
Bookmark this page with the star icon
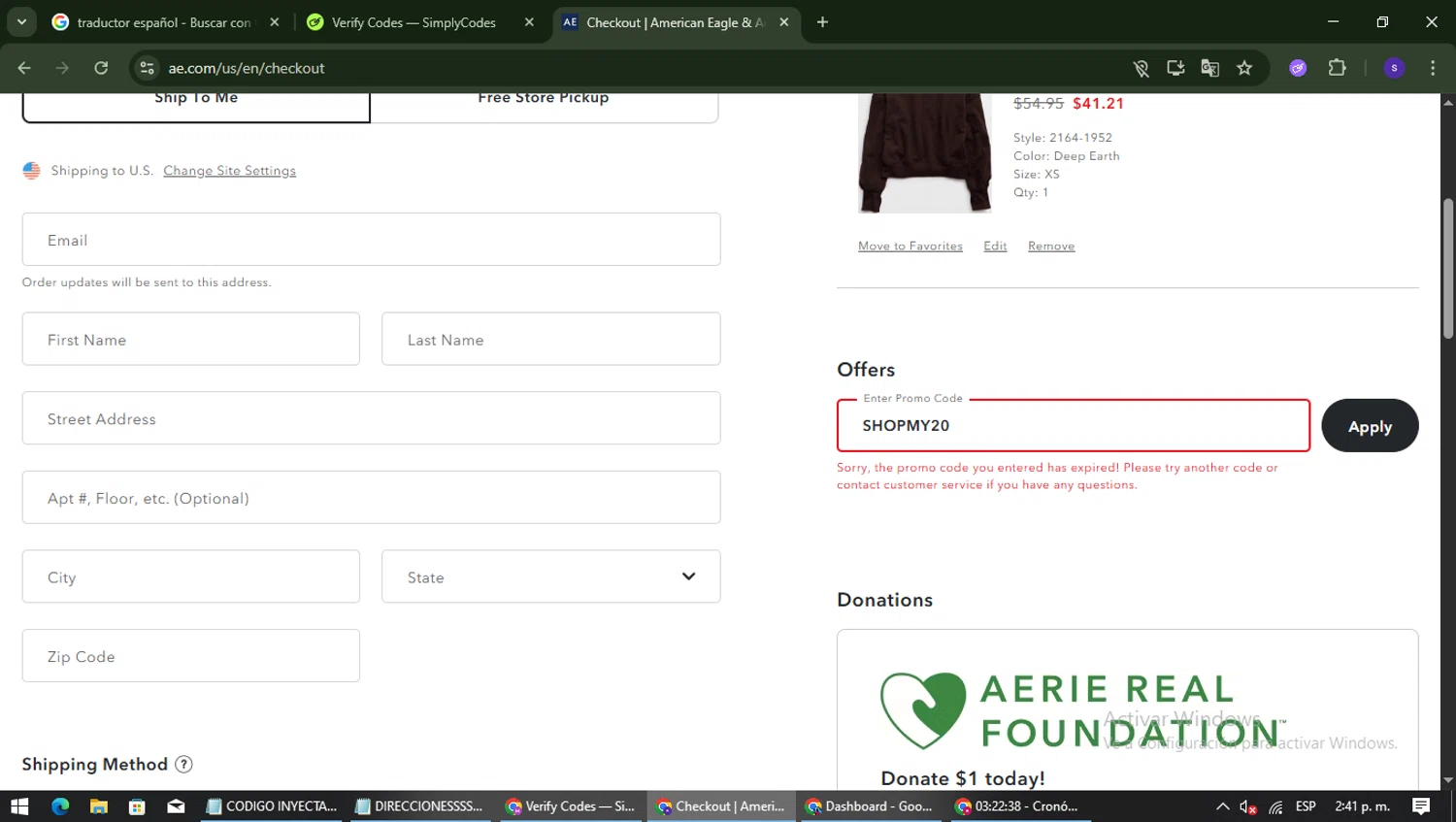point(1244,68)
